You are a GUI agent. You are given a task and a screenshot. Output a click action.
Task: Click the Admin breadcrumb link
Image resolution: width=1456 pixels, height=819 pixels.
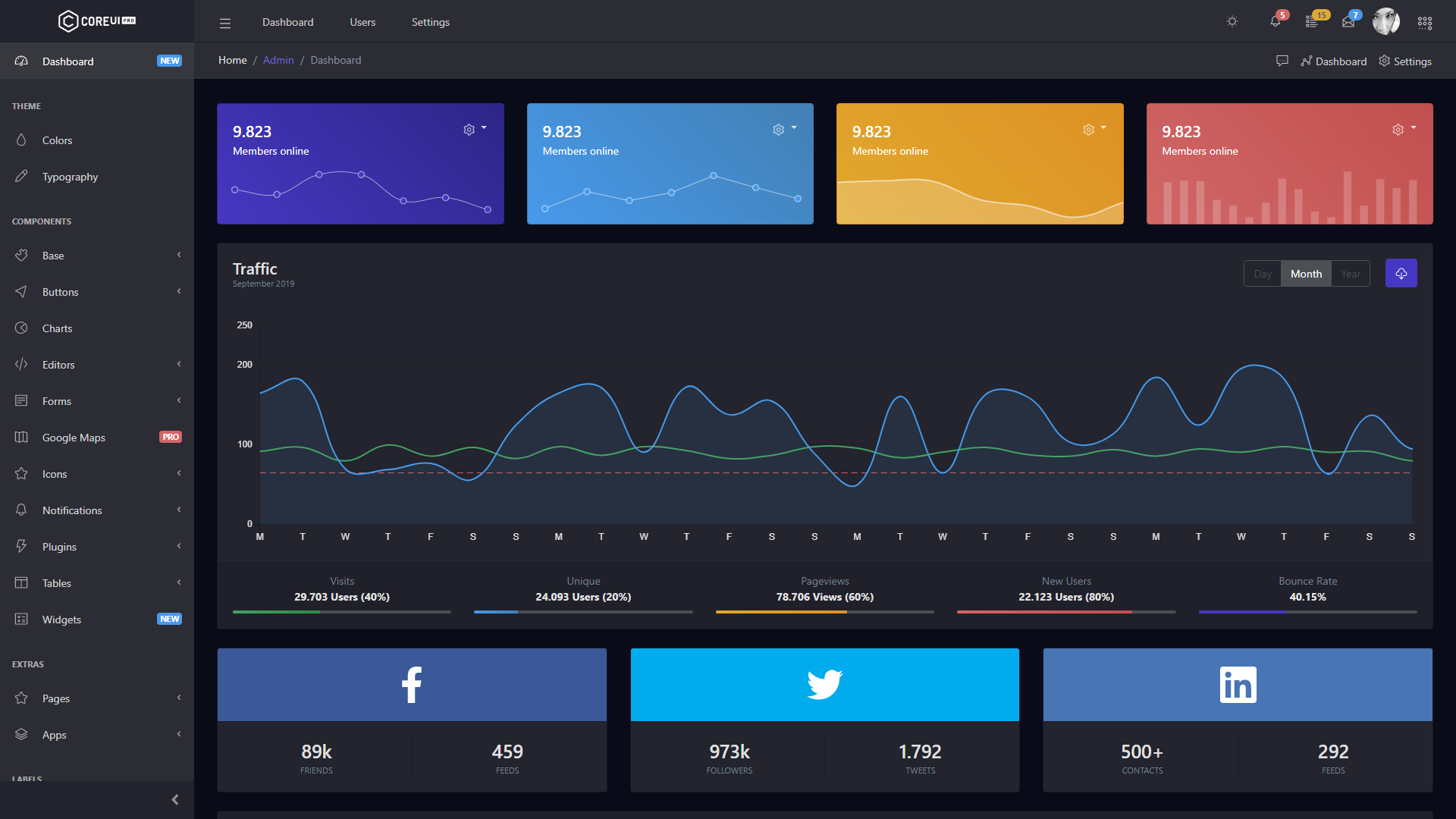tap(279, 60)
